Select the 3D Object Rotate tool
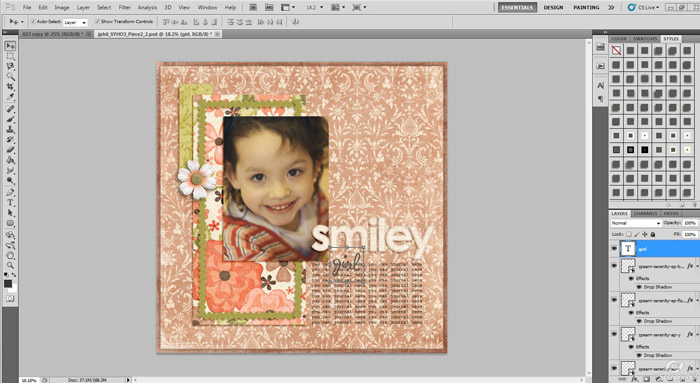 (10, 235)
